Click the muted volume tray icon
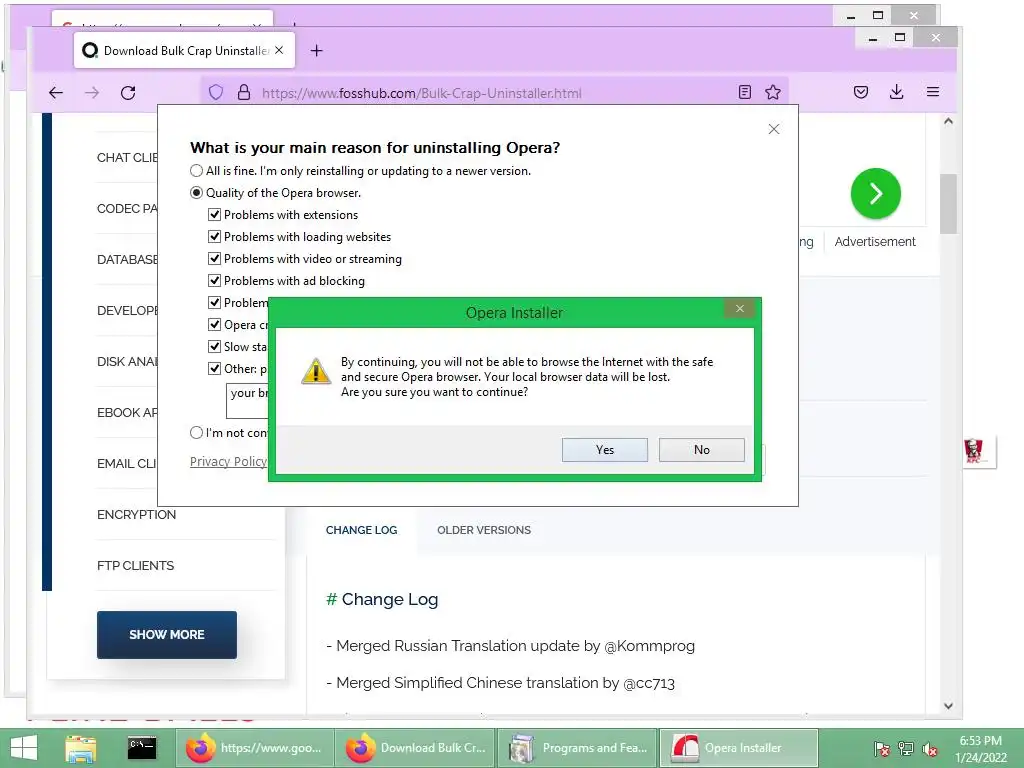 pyautogui.click(x=930, y=749)
